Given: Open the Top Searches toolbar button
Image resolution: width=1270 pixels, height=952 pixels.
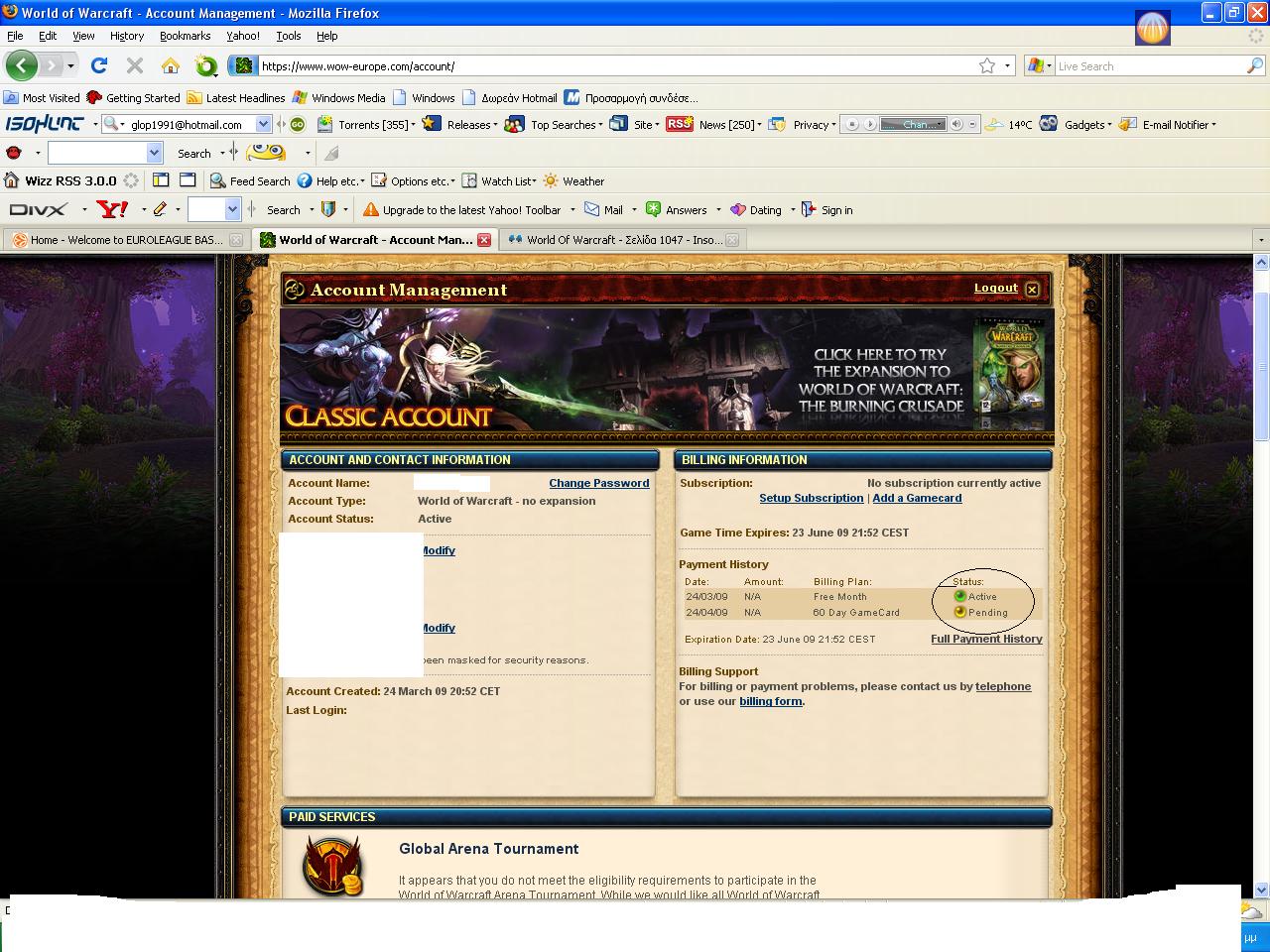Looking at the screenshot, I should (554, 124).
